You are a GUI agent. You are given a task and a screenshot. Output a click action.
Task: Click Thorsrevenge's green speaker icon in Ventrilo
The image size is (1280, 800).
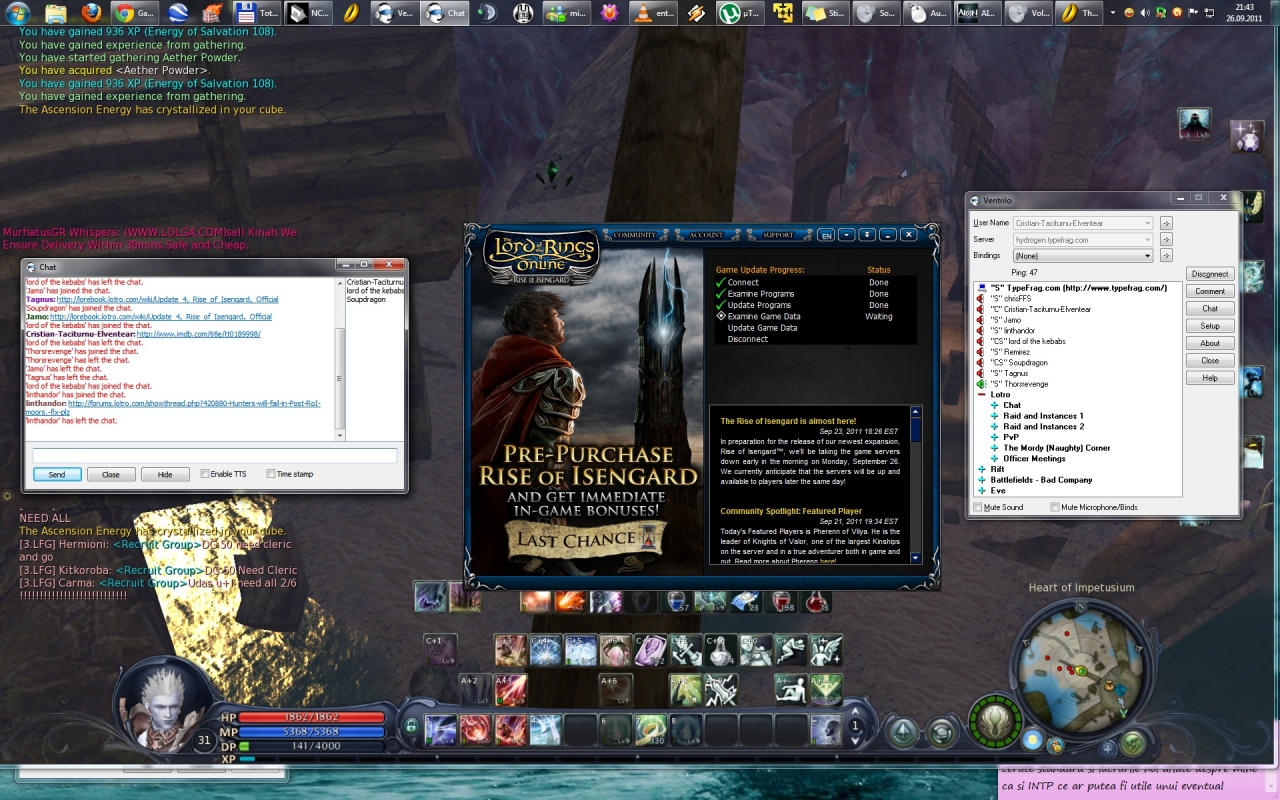coord(981,384)
